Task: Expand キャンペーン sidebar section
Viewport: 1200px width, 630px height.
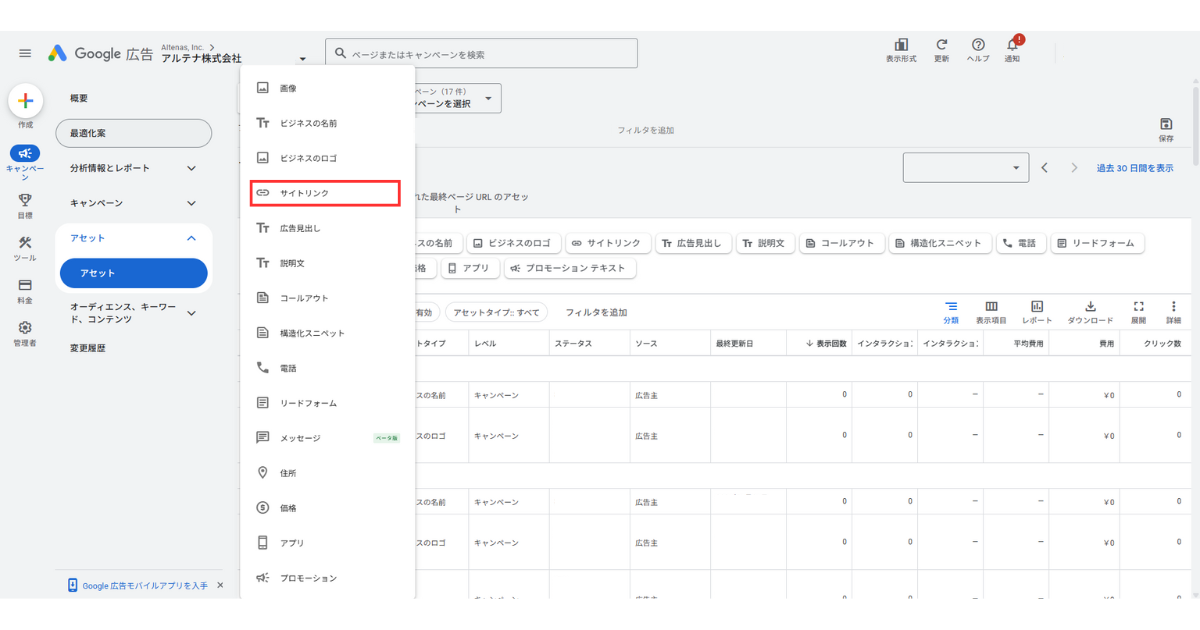Action: tap(133, 203)
